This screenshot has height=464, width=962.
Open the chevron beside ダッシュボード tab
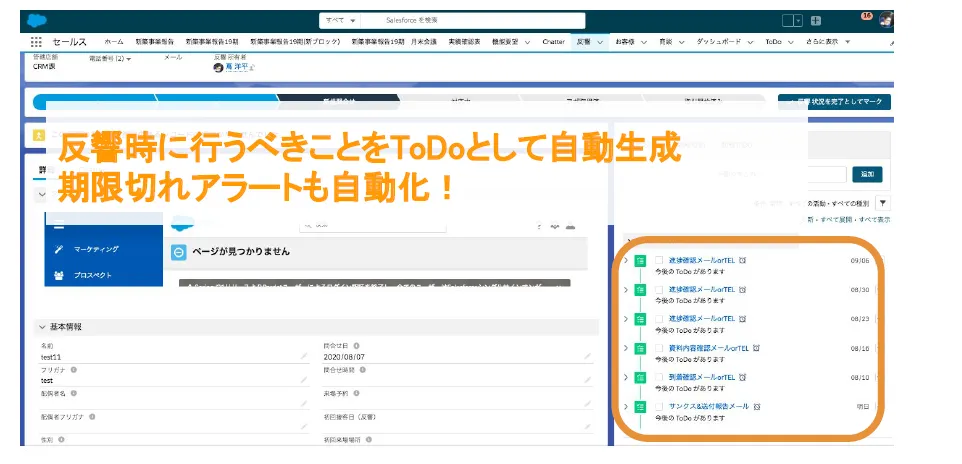(x=750, y=42)
